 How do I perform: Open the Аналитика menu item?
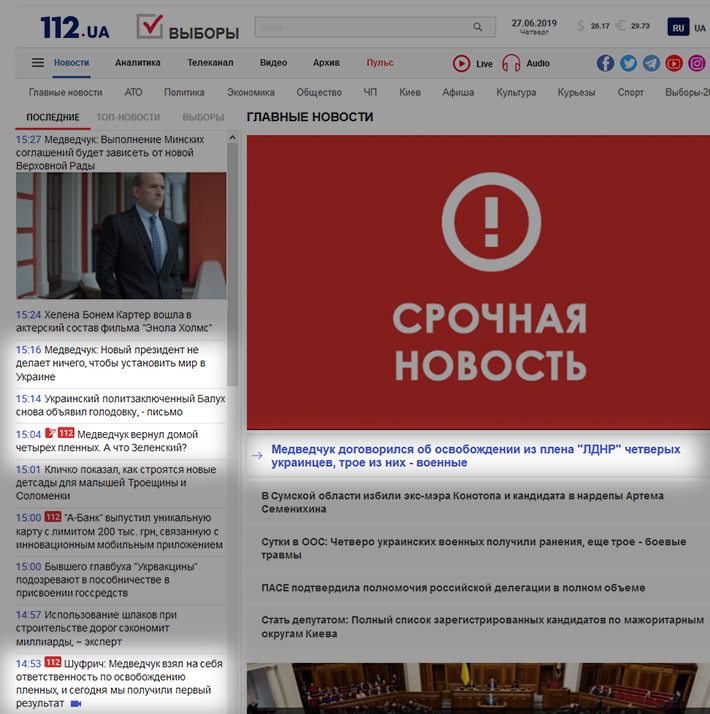coord(138,63)
